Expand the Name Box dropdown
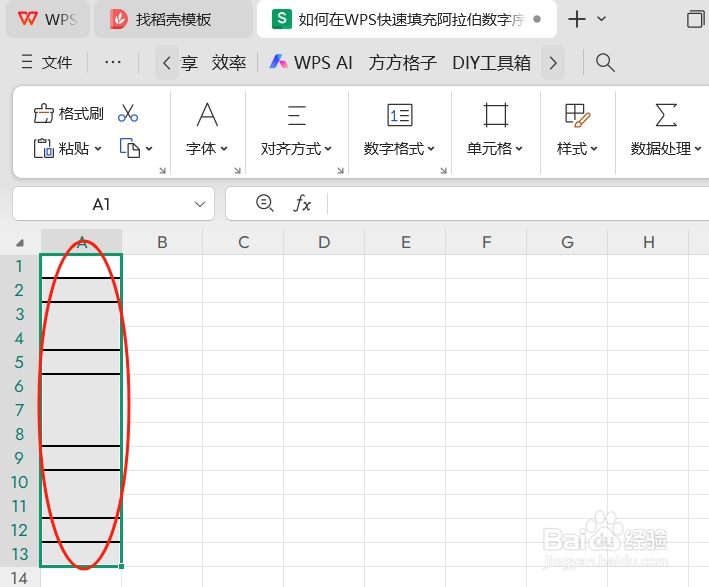The width and height of the screenshot is (709, 587). [200, 204]
